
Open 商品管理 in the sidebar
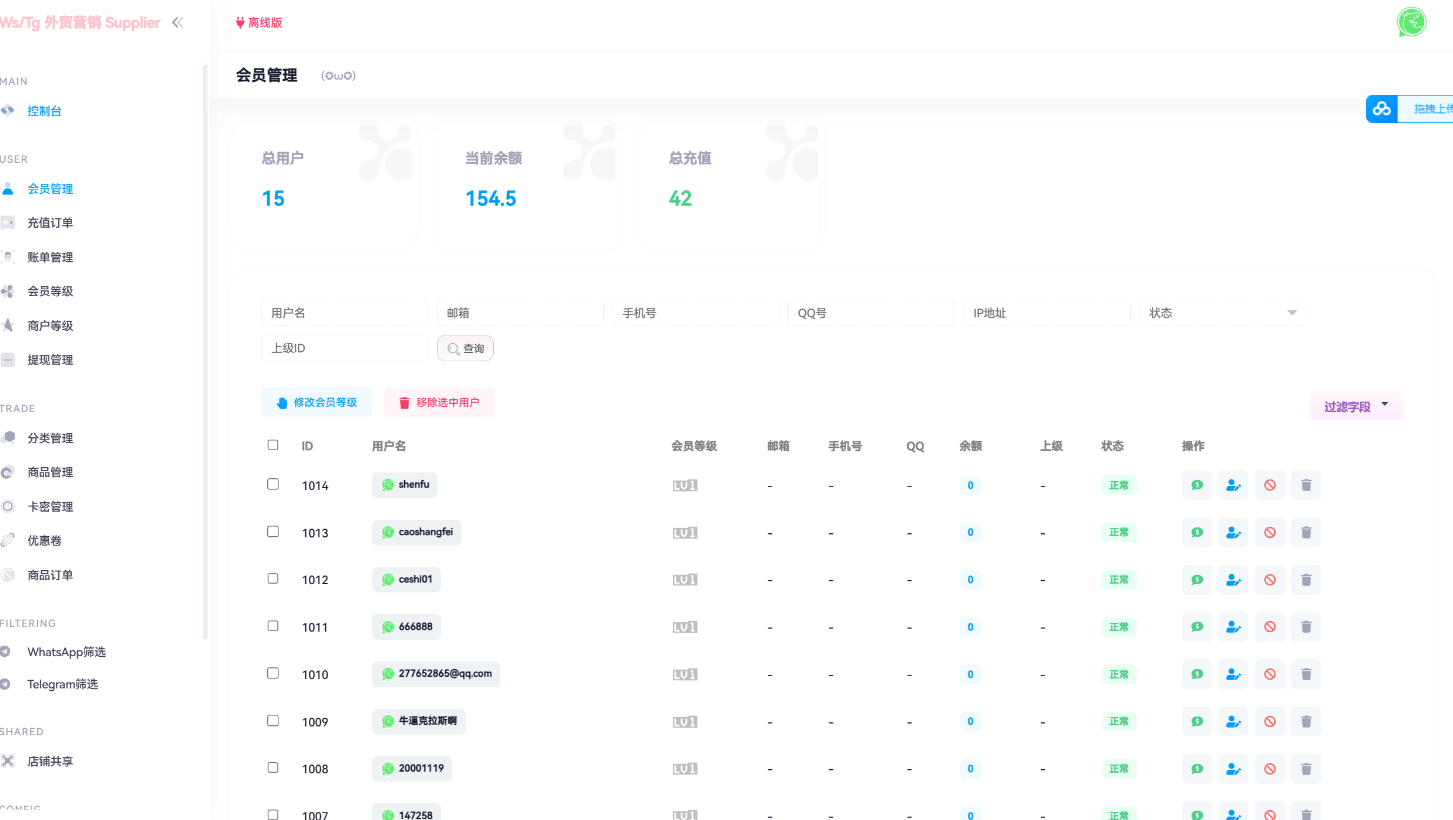point(50,472)
